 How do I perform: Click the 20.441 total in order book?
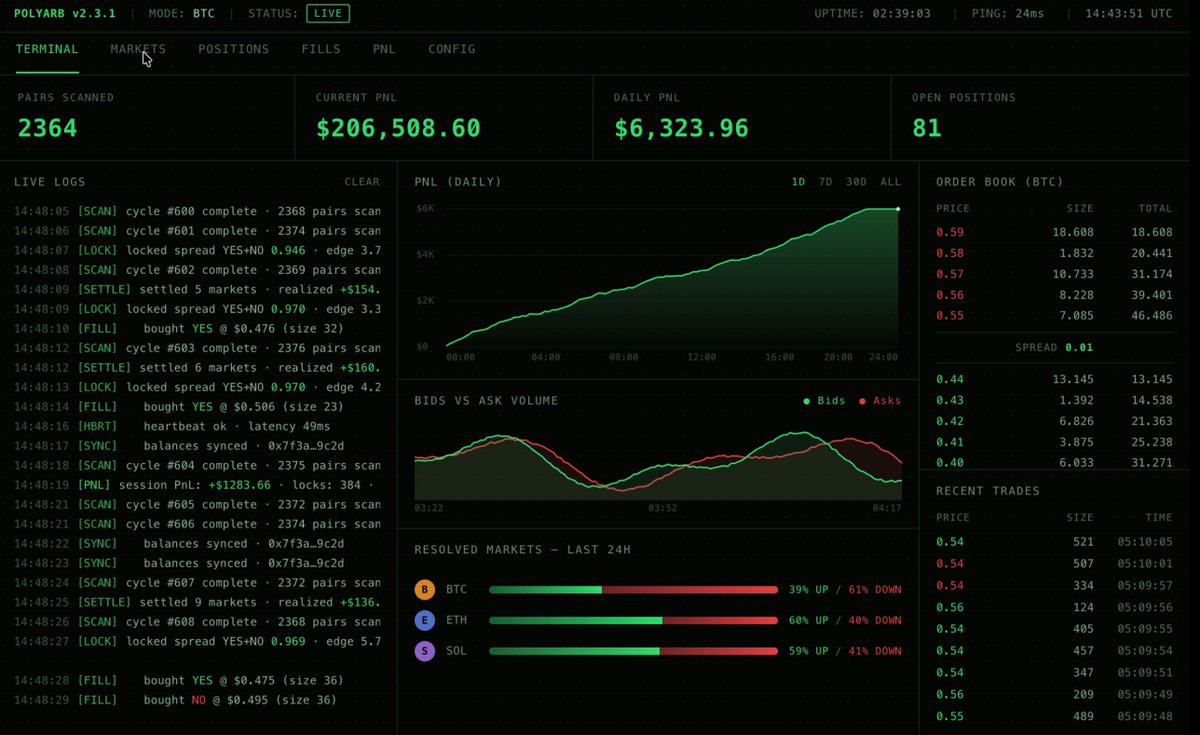click(x=1152, y=253)
